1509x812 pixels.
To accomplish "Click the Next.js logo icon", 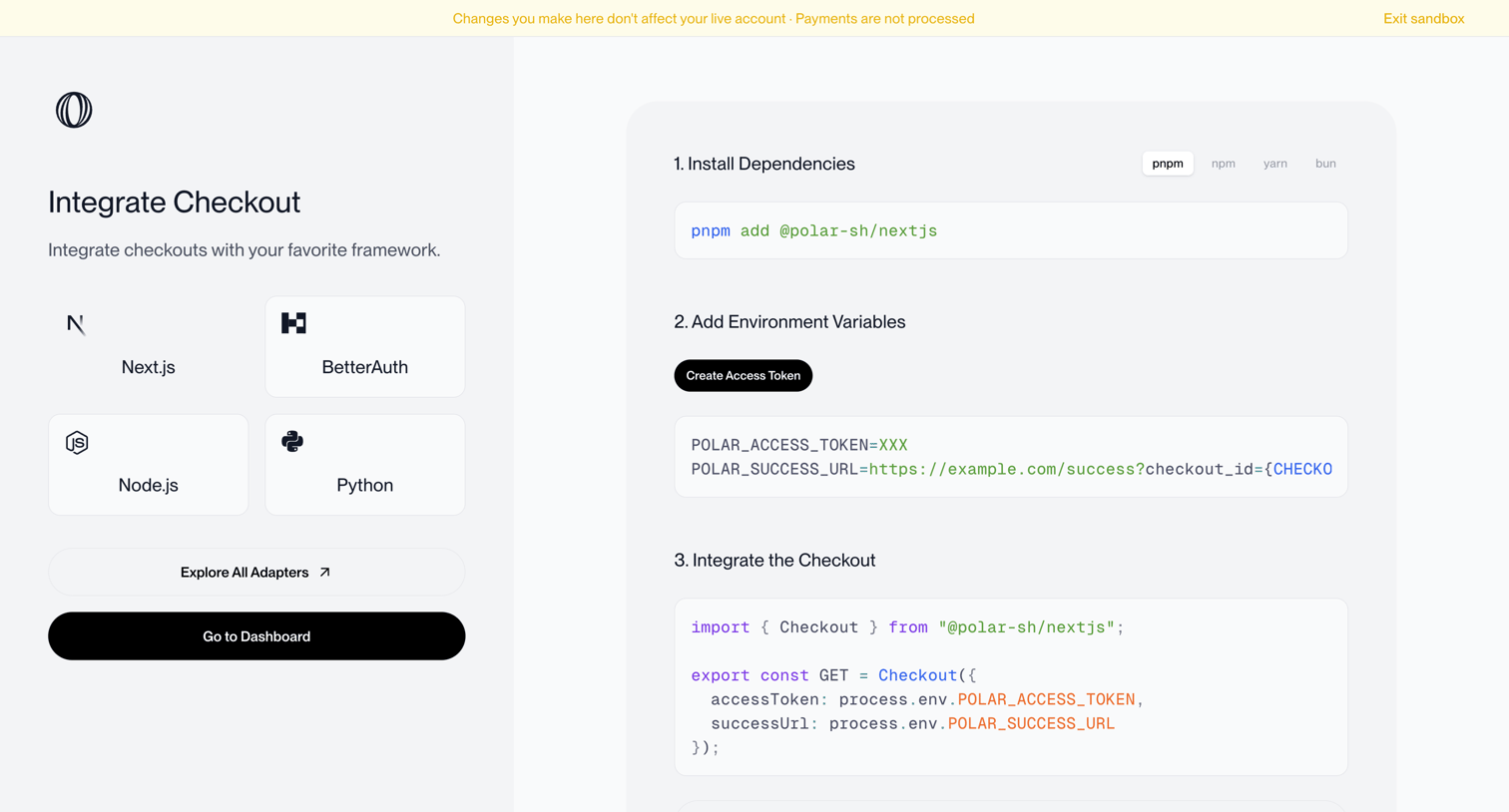I will [x=76, y=324].
